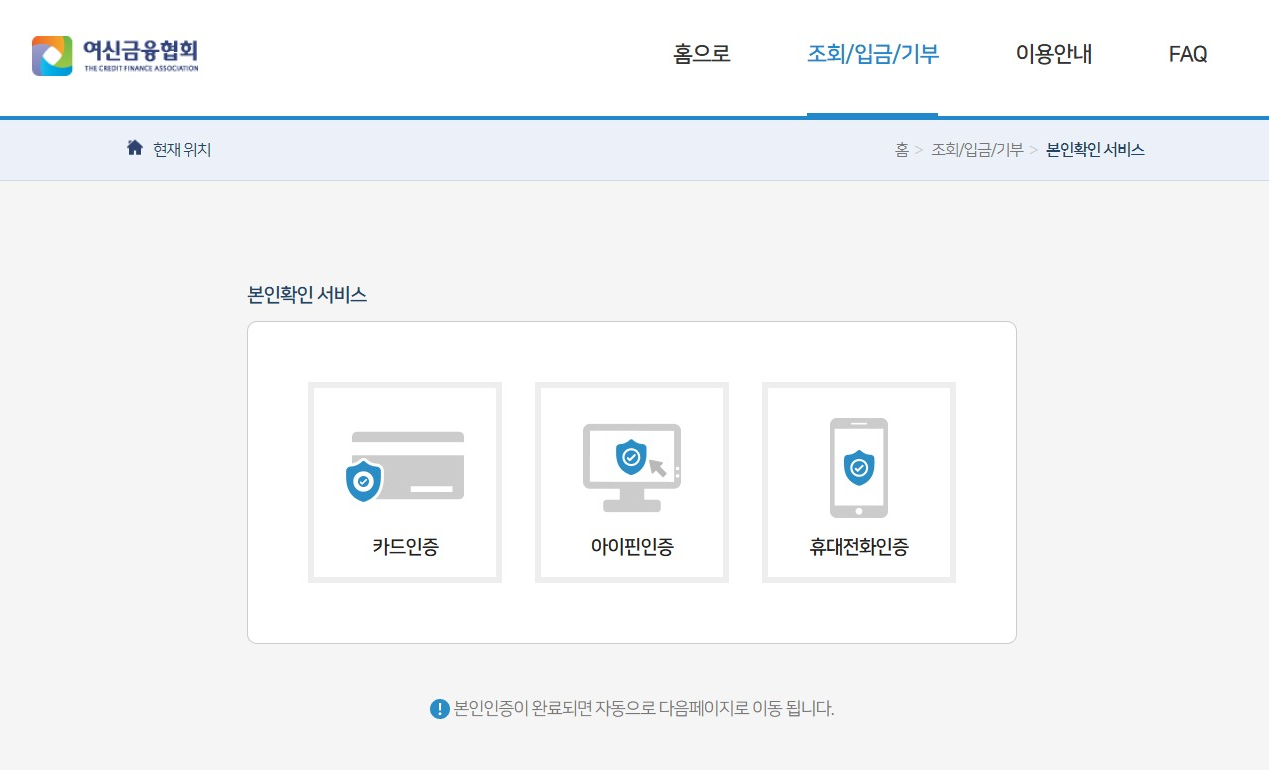This screenshot has height=770, width=1269.
Task: Click the 여신금융협회 logo
Action: [x=115, y=55]
